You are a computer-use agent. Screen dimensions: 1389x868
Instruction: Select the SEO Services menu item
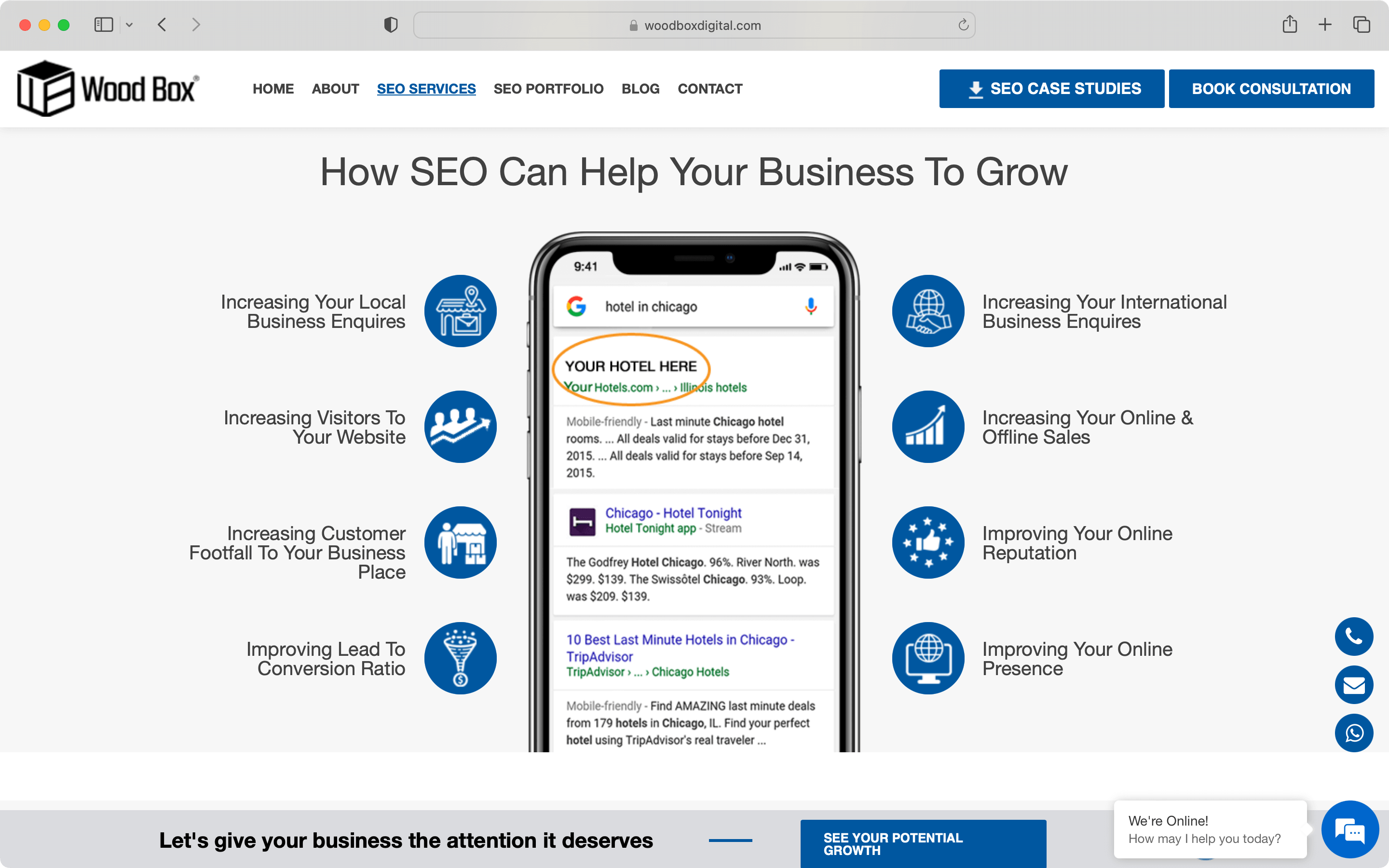[426, 88]
